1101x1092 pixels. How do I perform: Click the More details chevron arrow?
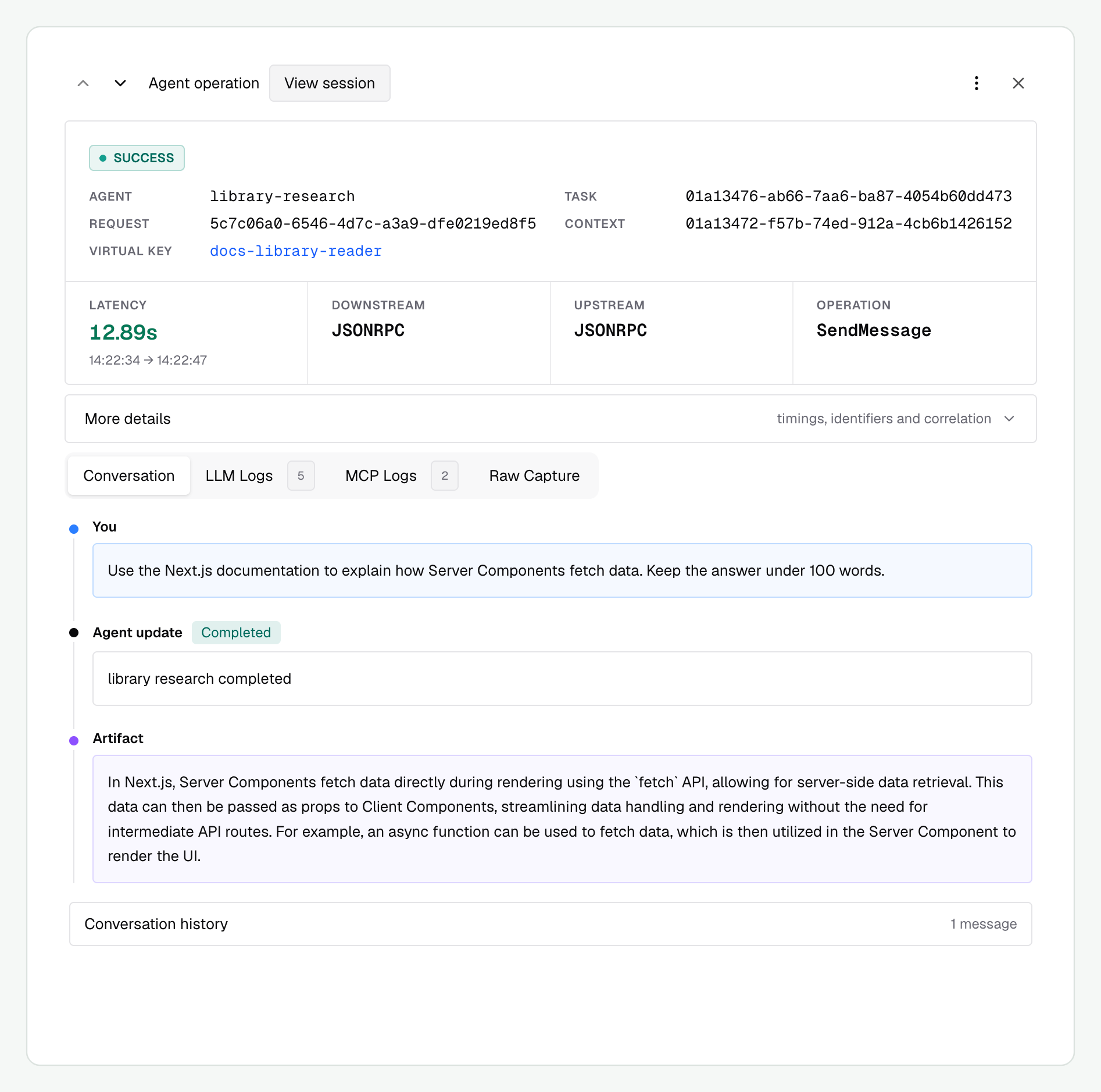click(x=1009, y=419)
